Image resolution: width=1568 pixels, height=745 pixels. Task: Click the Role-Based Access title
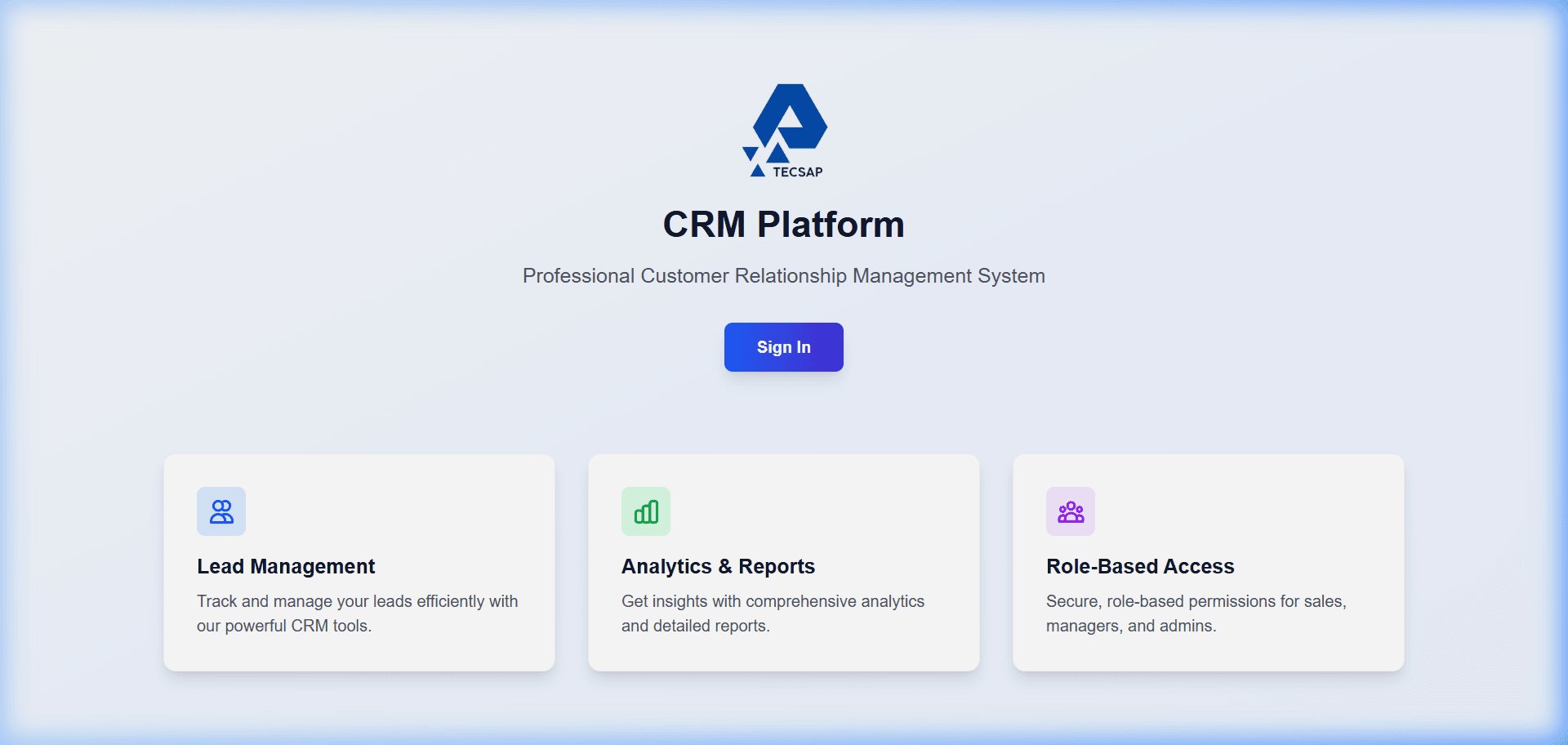(x=1140, y=566)
